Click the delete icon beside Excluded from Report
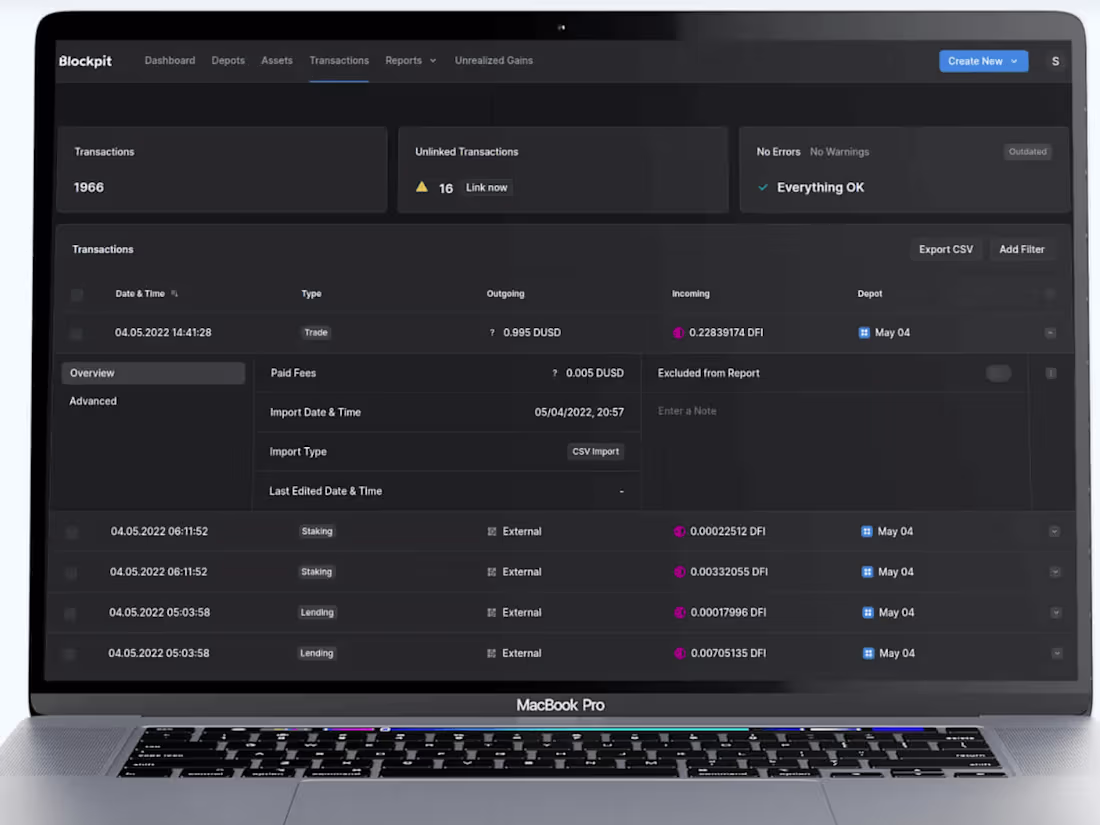Screen dimensions: 1100x825 (1050, 372)
